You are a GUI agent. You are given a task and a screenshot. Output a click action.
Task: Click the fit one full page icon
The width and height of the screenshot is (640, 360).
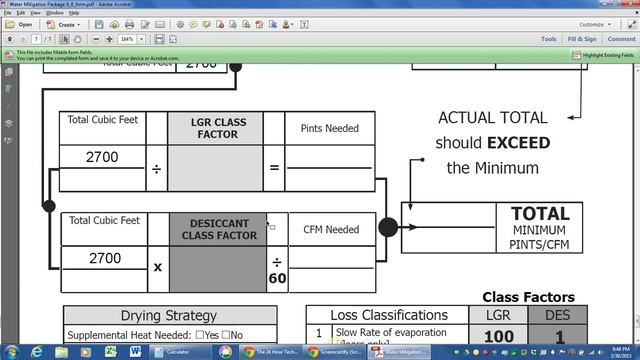tap(173, 39)
